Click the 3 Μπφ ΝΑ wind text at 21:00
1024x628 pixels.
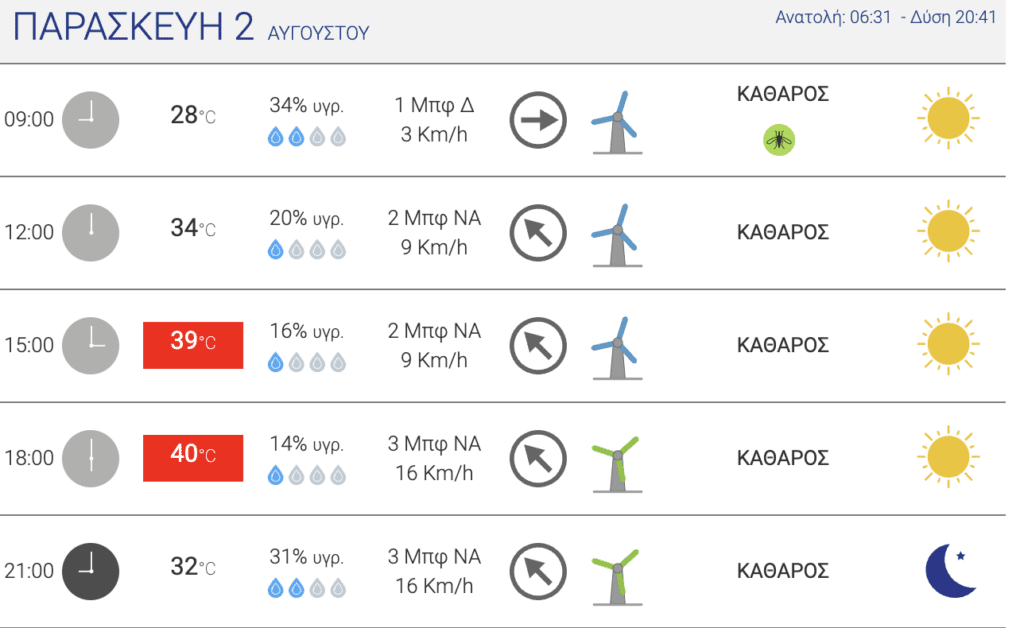tap(434, 556)
